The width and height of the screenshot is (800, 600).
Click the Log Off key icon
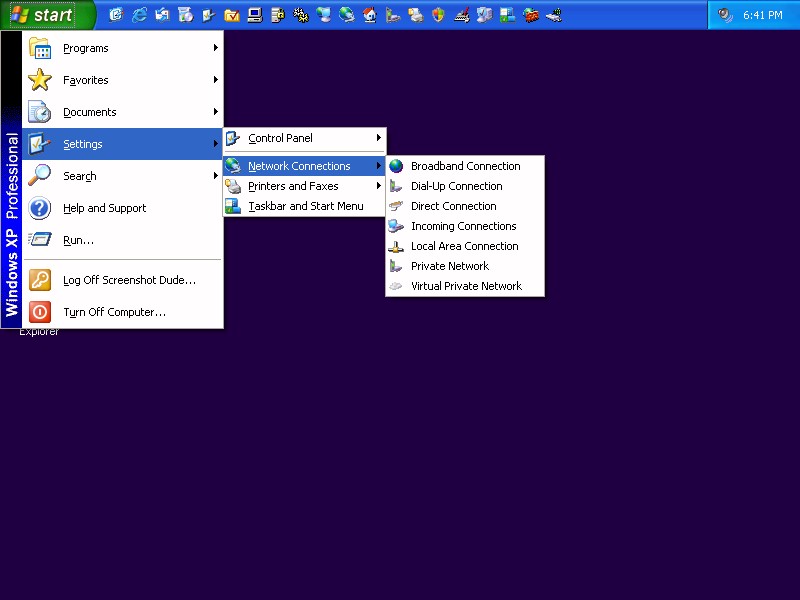(39, 280)
